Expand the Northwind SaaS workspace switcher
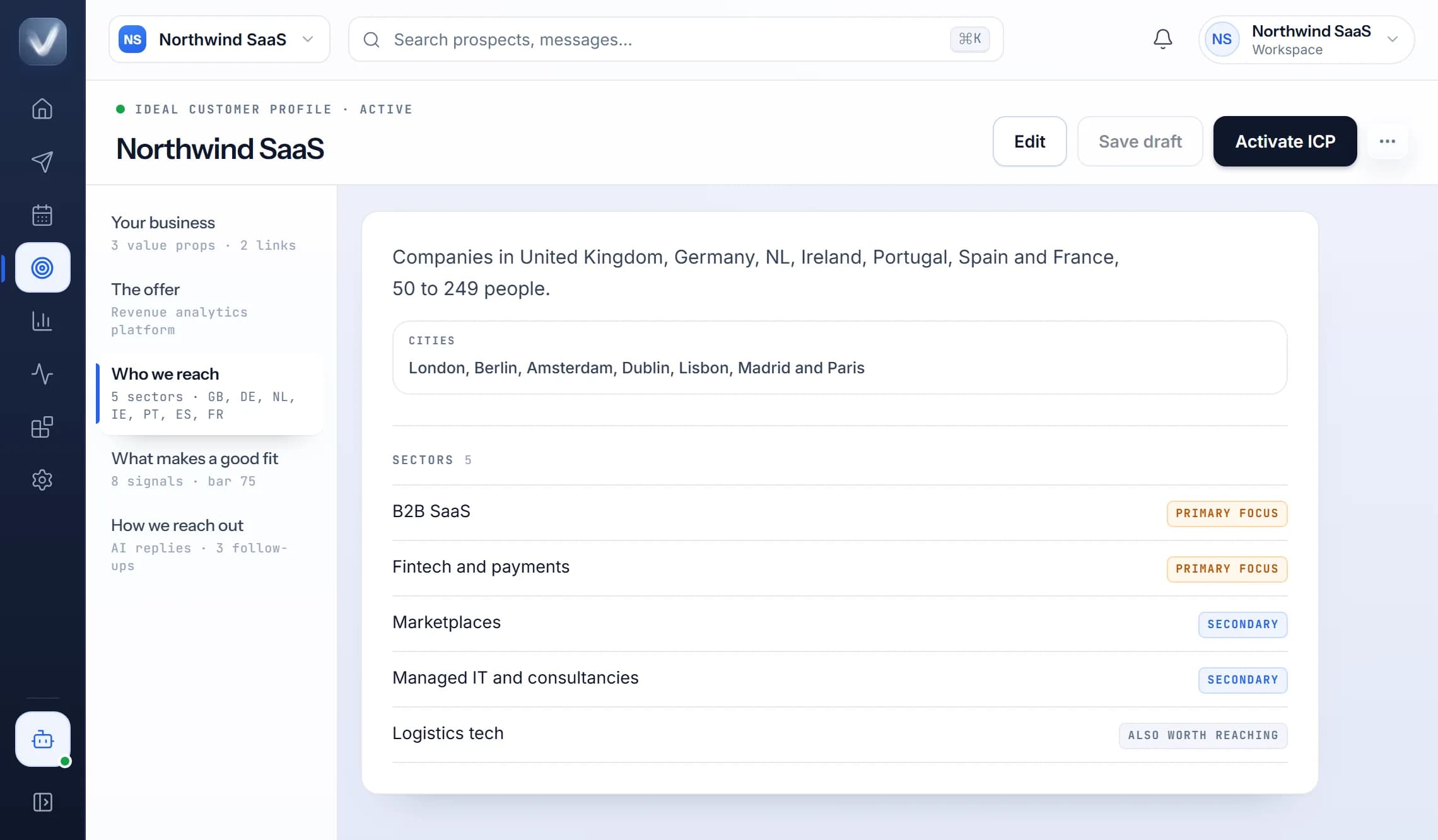The height and width of the screenshot is (840, 1438). pyautogui.click(x=219, y=39)
